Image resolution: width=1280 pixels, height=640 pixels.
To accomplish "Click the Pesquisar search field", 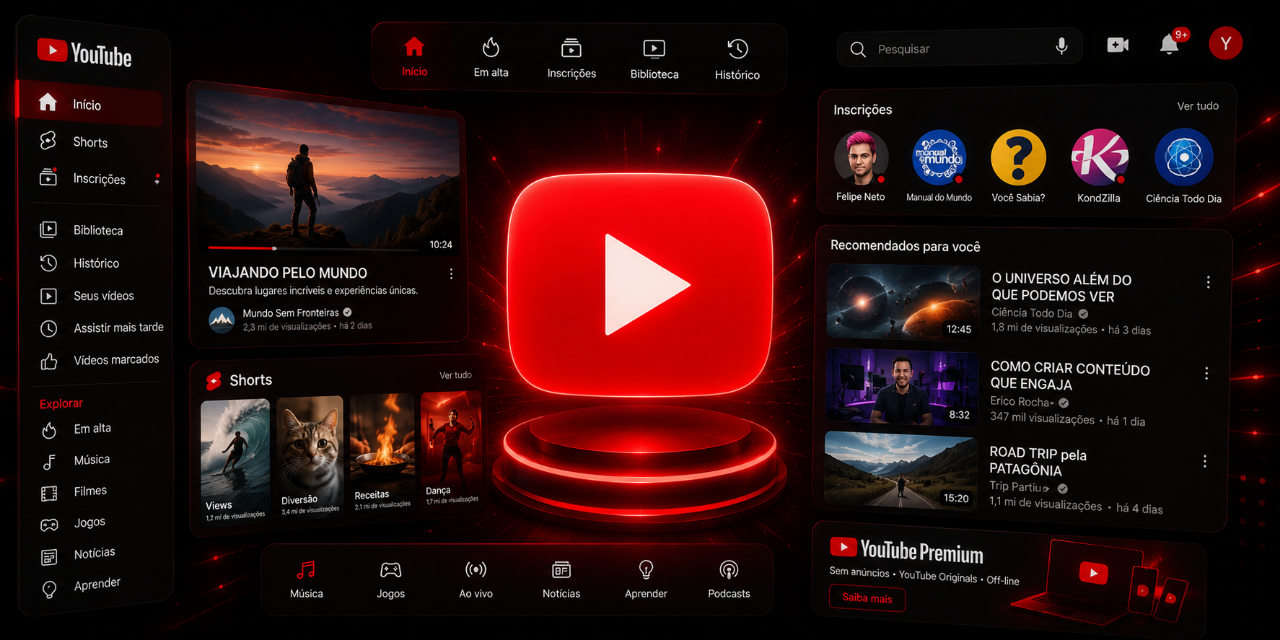I will click(959, 48).
